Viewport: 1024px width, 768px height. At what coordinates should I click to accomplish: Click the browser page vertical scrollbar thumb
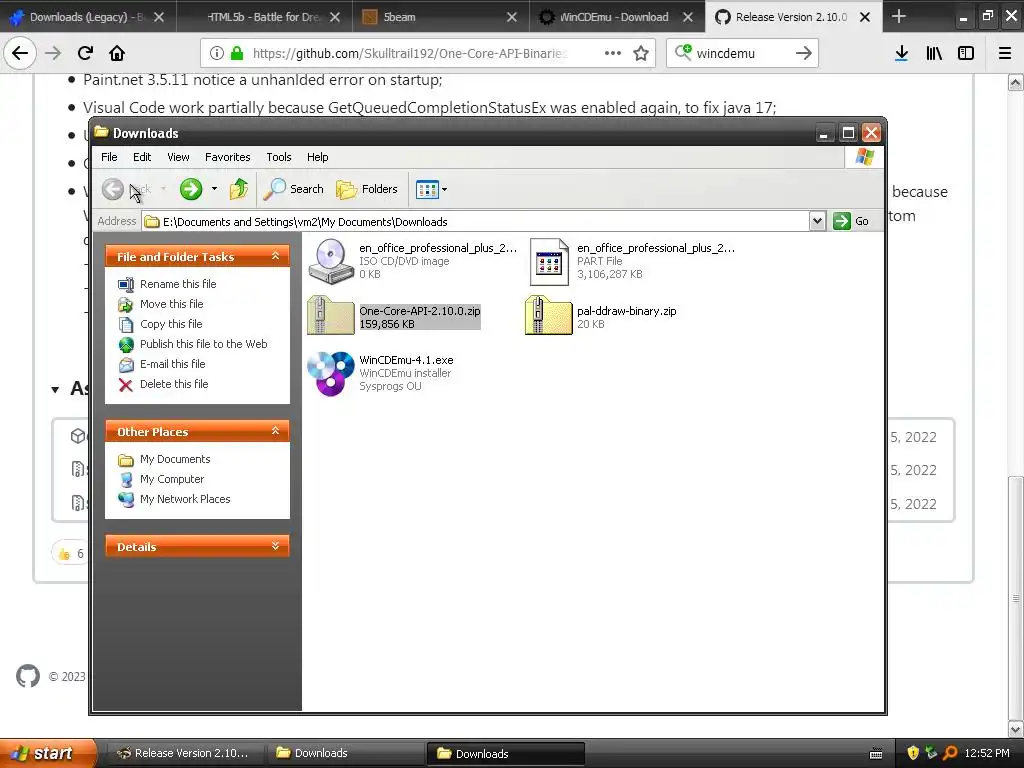click(1015, 598)
